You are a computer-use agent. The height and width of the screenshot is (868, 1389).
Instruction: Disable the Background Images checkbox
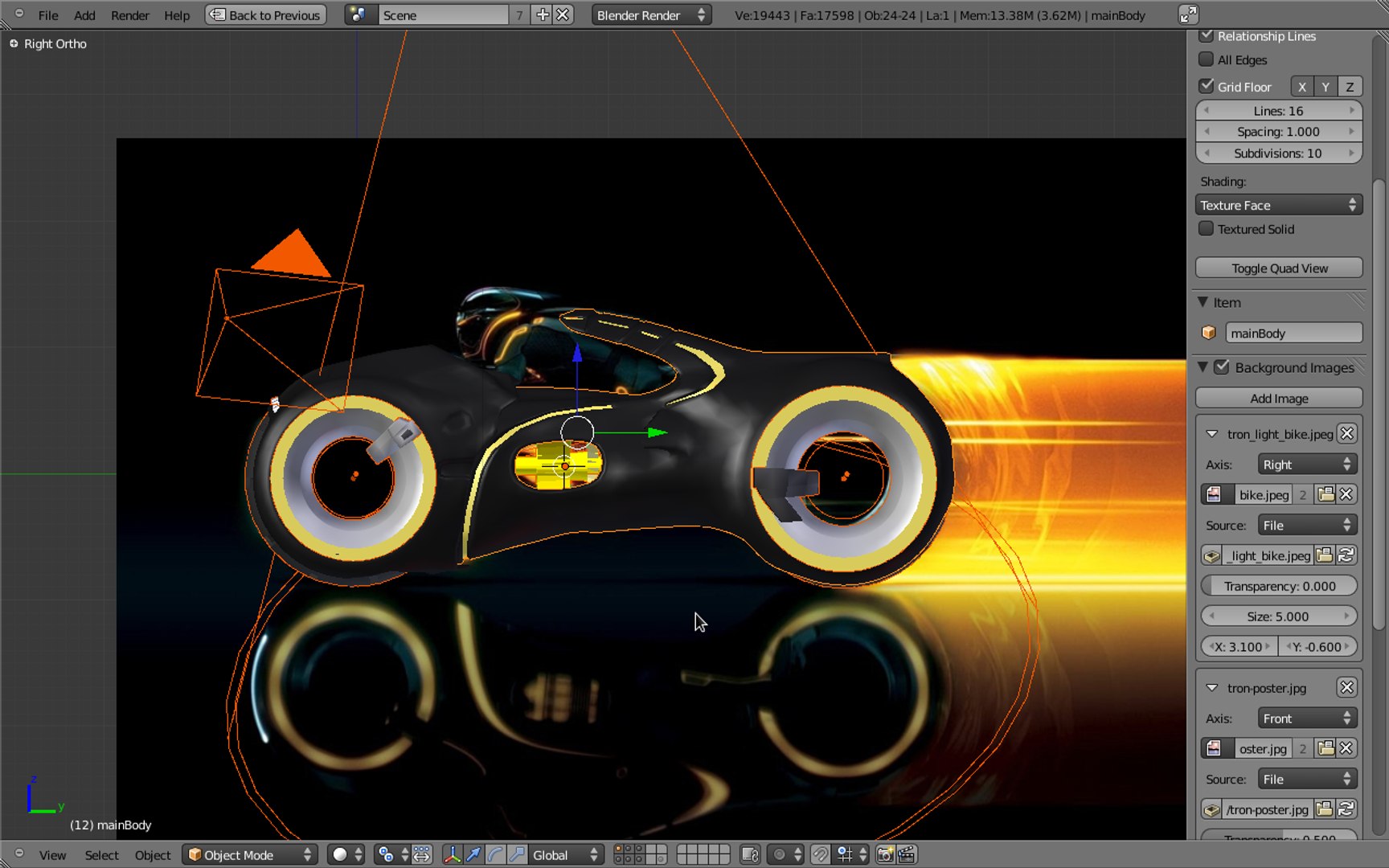pos(1222,367)
